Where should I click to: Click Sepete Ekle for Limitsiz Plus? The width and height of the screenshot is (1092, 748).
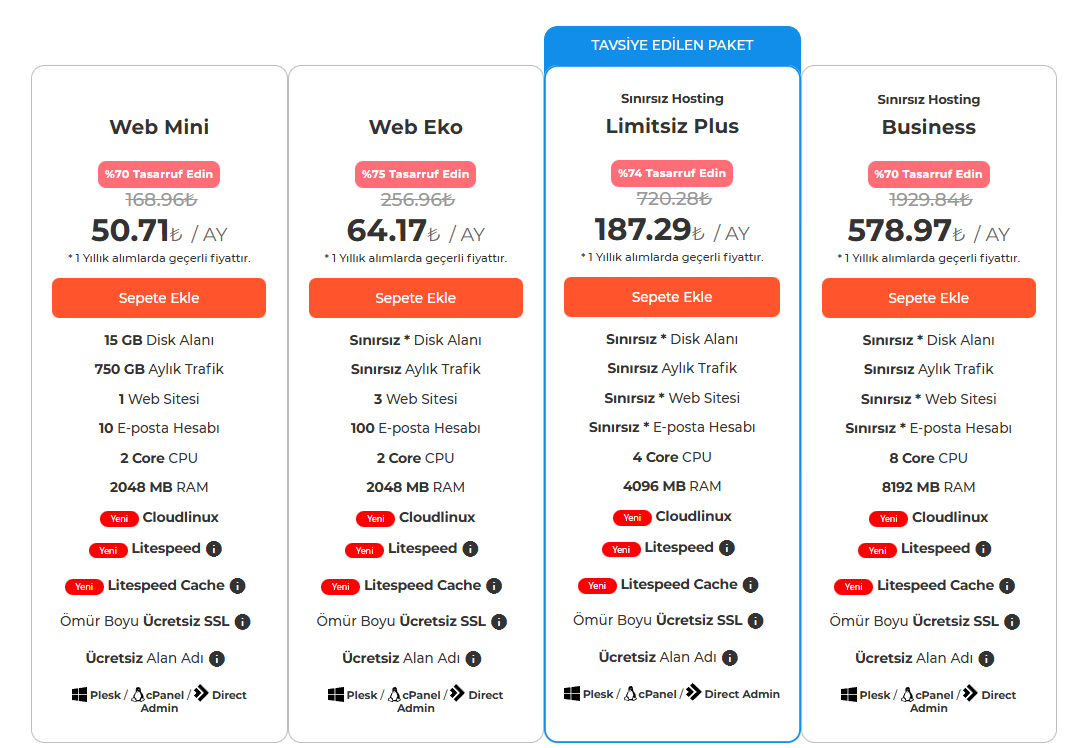click(672, 297)
